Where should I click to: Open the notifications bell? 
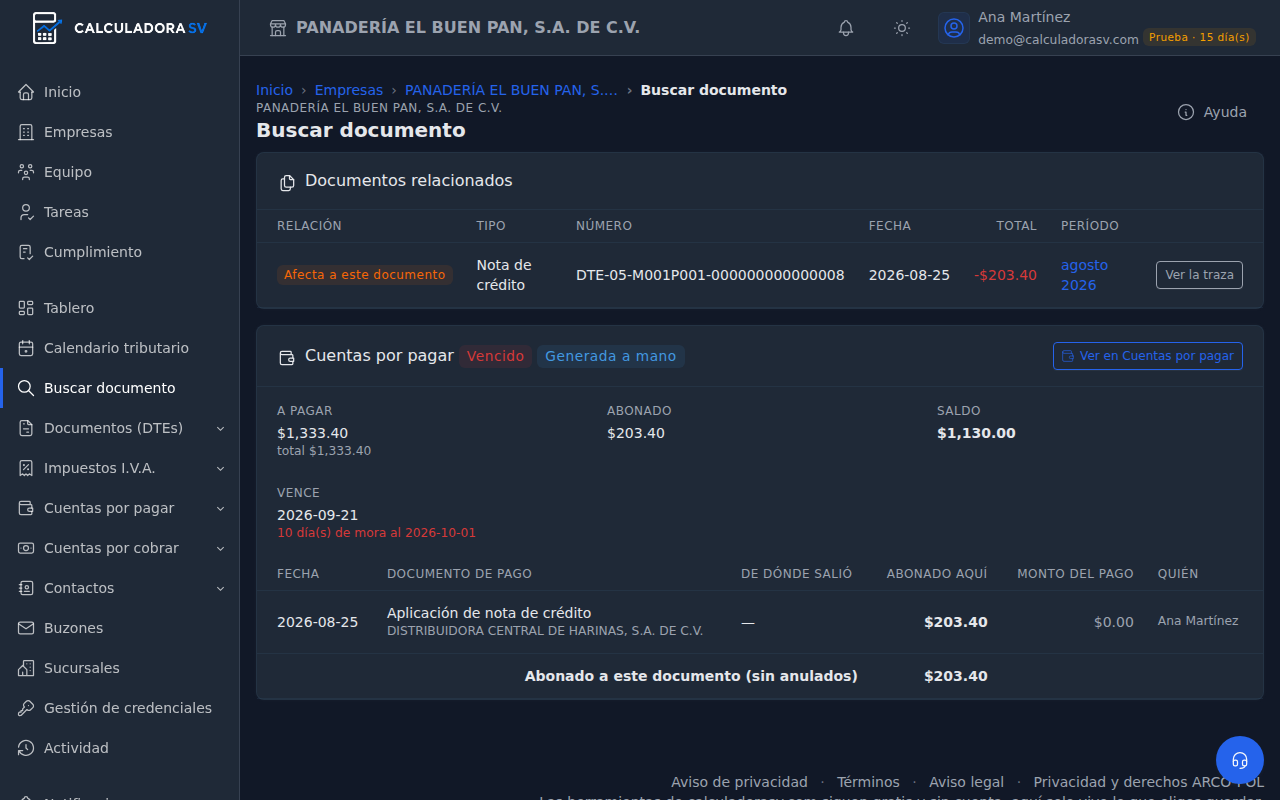click(x=846, y=28)
